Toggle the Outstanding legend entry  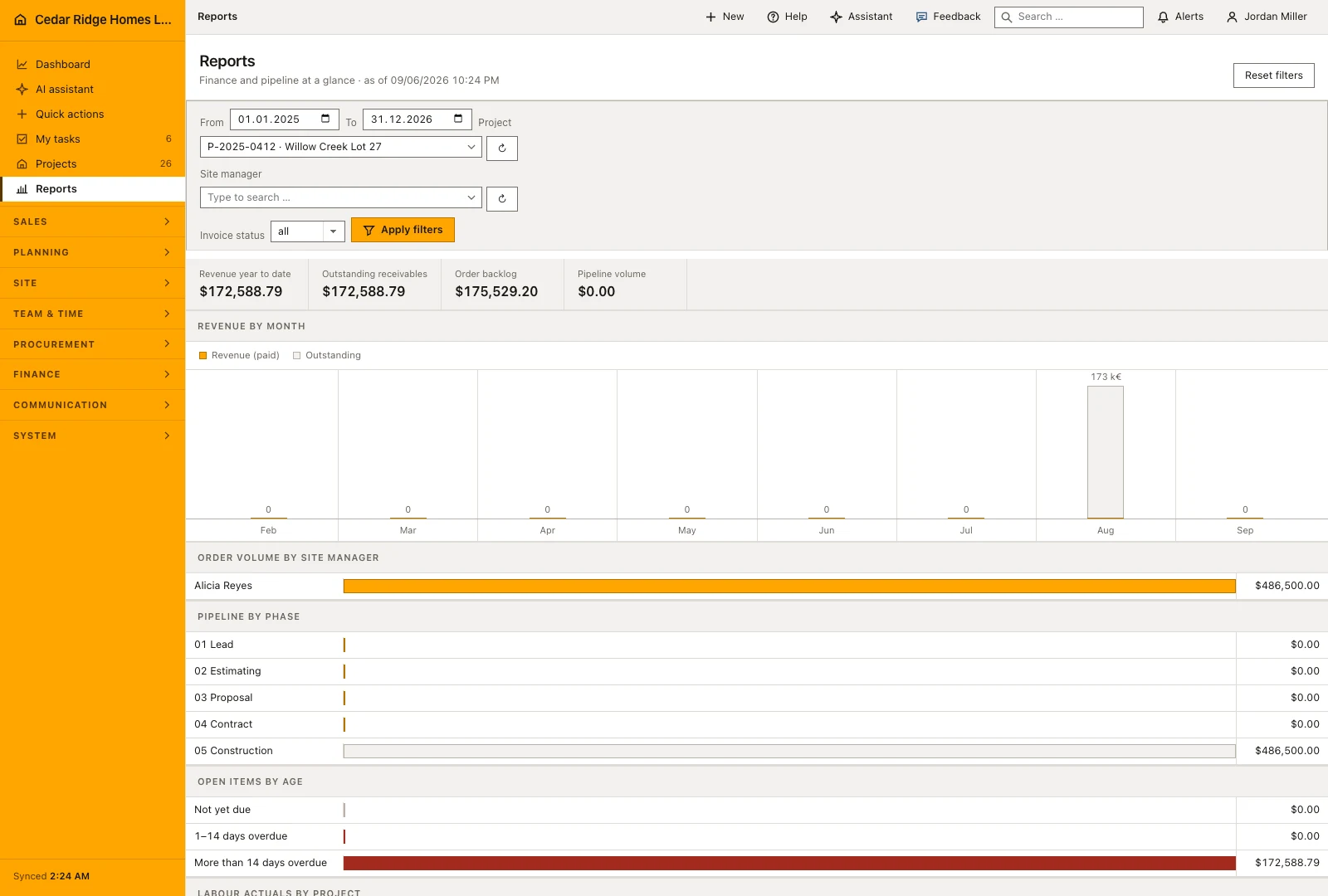click(327, 355)
